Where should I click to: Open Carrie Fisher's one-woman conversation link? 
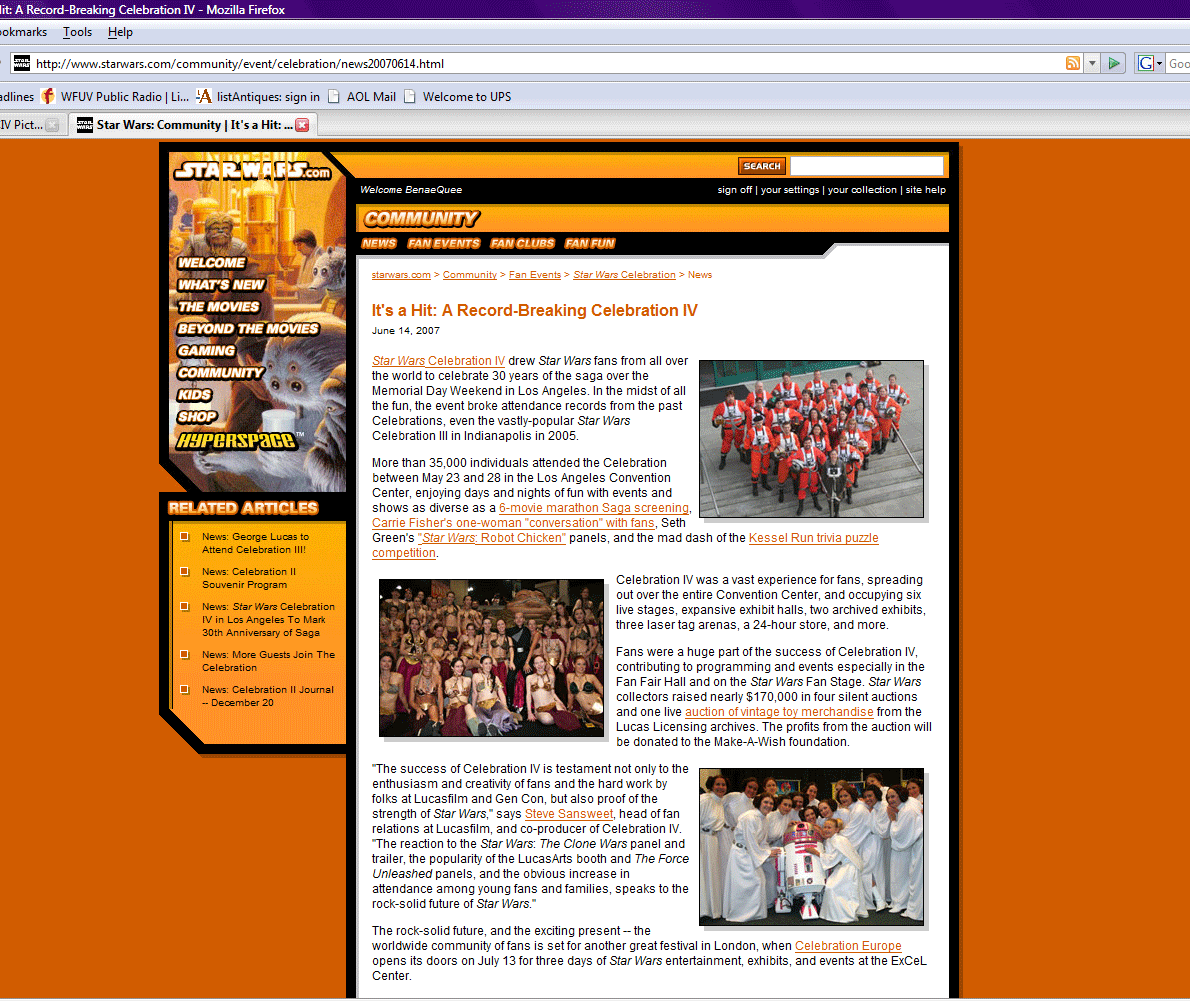pyautogui.click(x=513, y=523)
